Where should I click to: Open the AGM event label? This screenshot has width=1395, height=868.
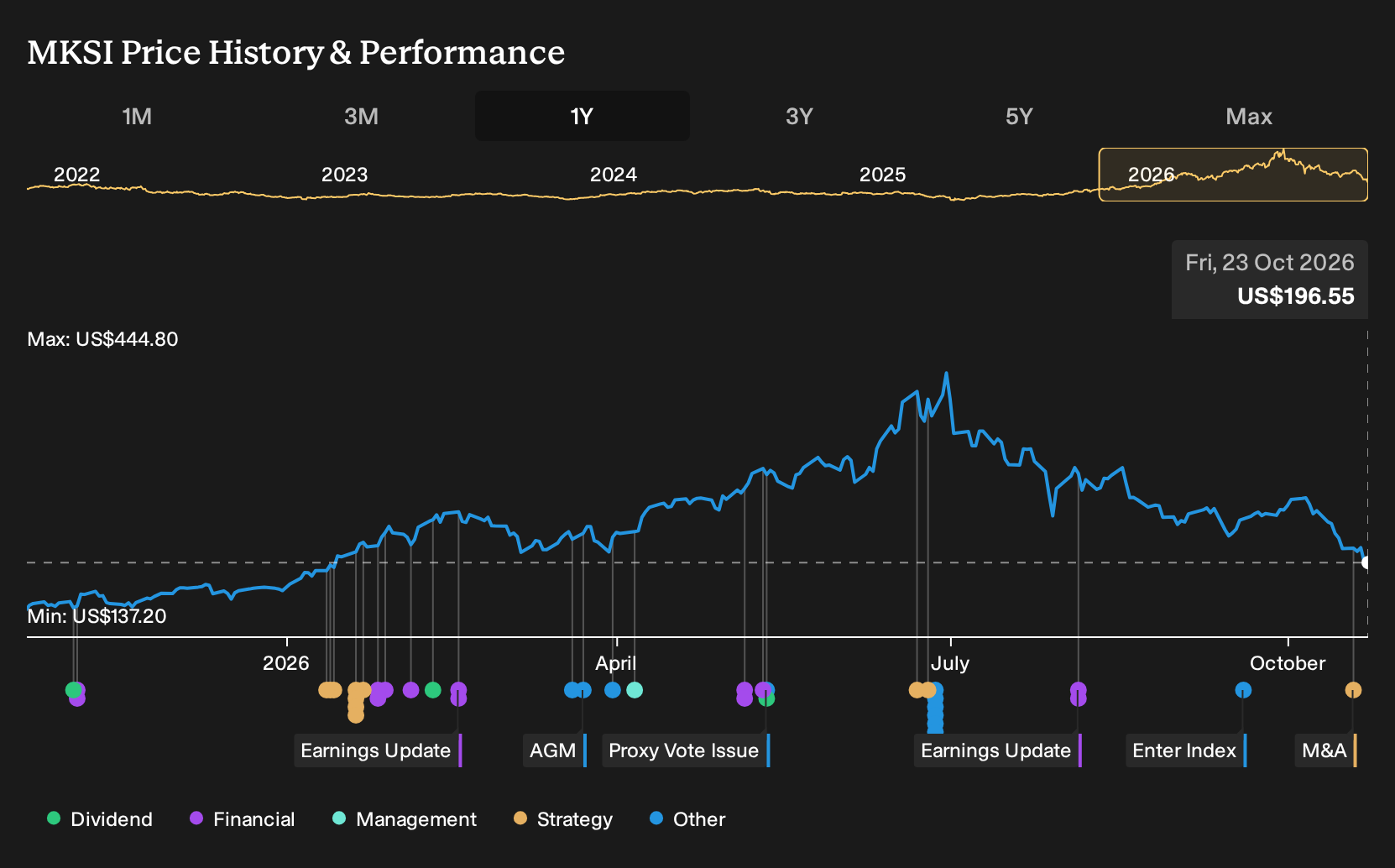(554, 750)
